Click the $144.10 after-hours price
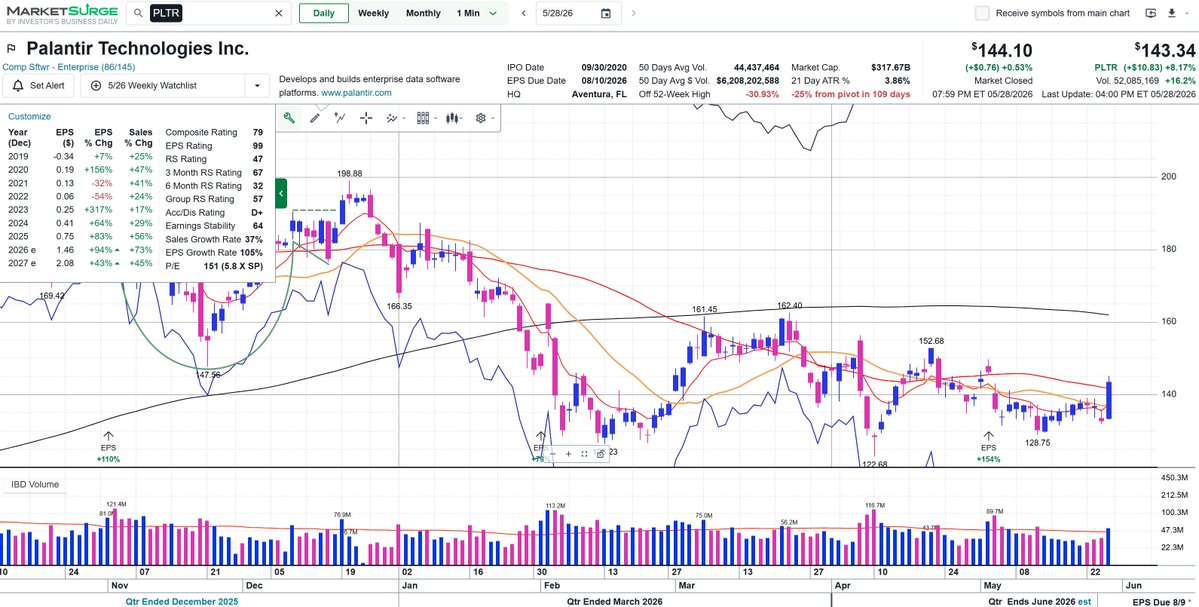This screenshot has height=607, width=1199. click(x=1001, y=50)
